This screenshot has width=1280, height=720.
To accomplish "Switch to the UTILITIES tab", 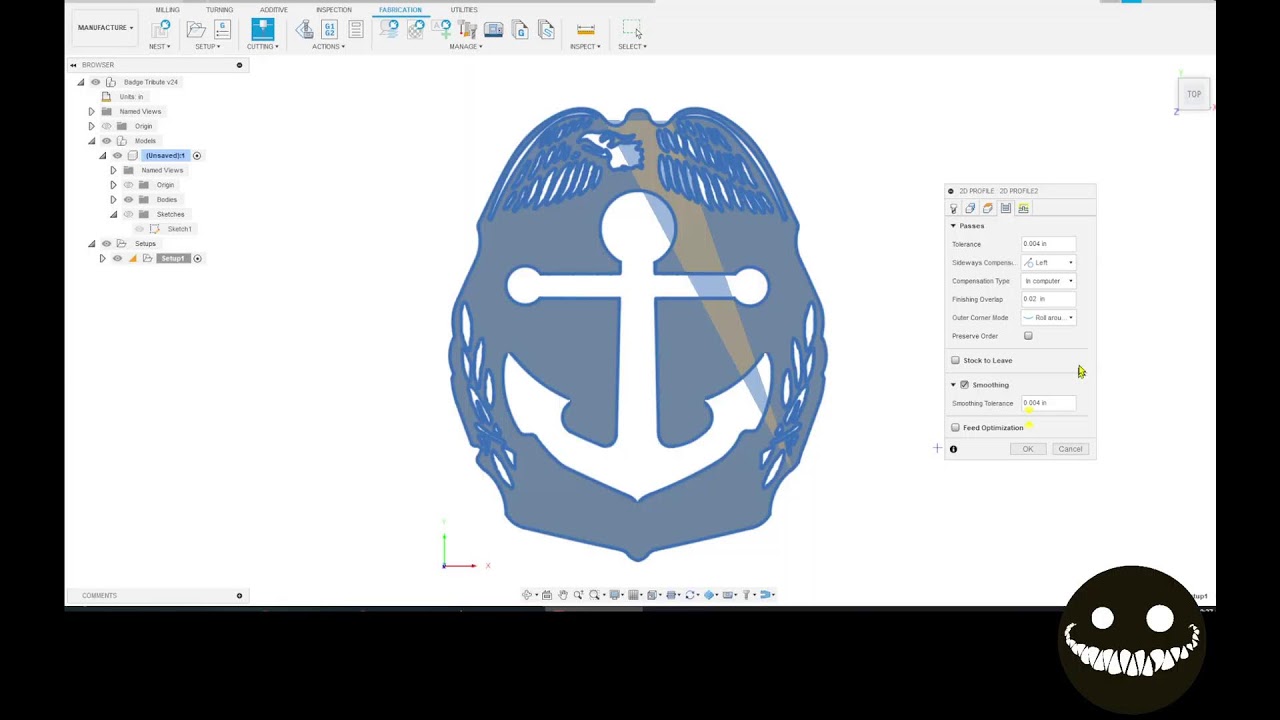I will 464,10.
